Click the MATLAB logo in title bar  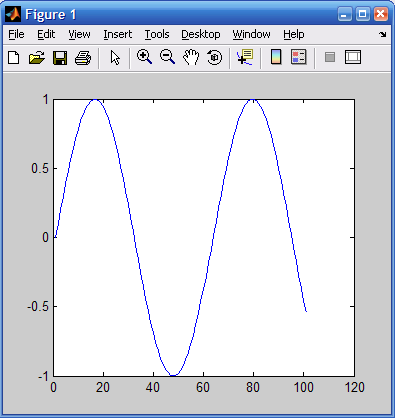point(13,14)
